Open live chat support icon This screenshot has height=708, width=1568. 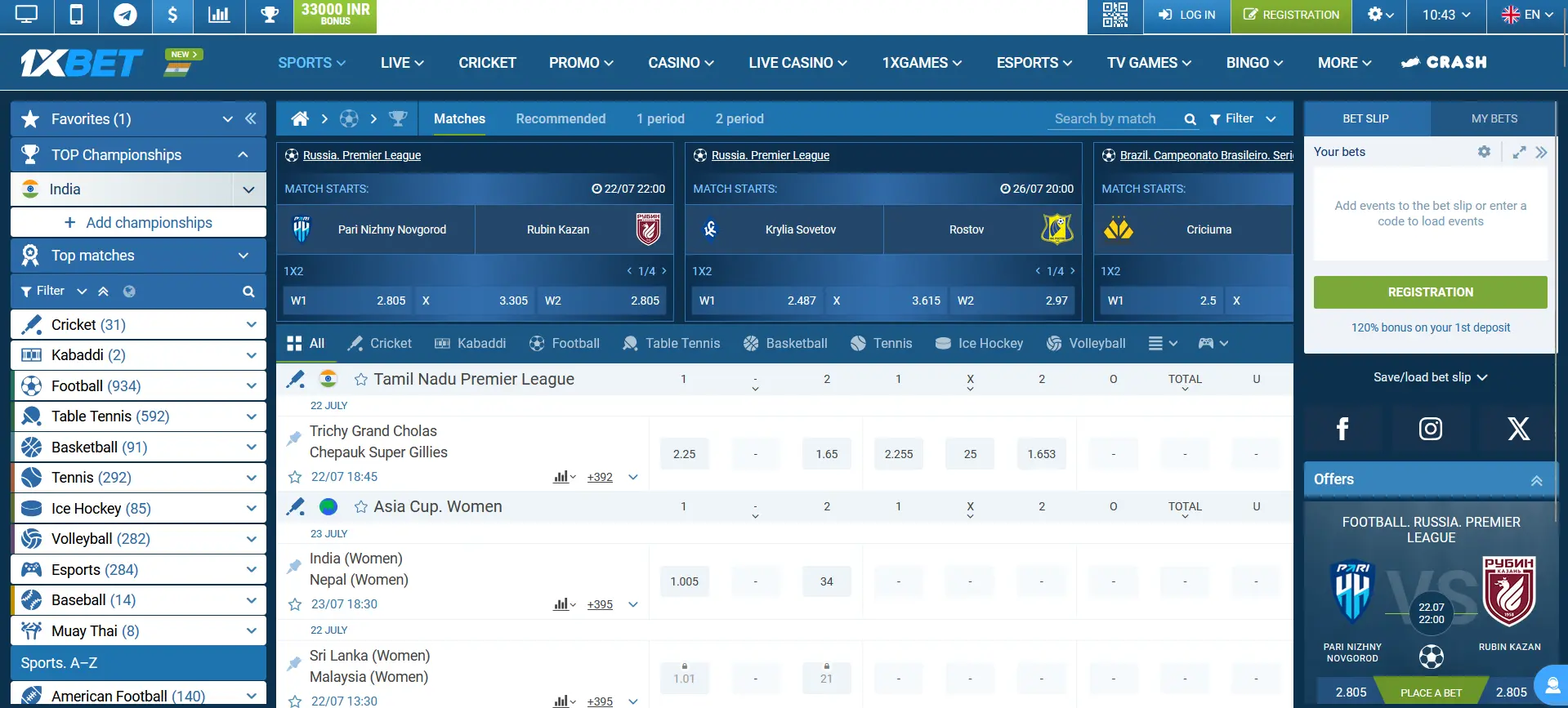click(1552, 685)
